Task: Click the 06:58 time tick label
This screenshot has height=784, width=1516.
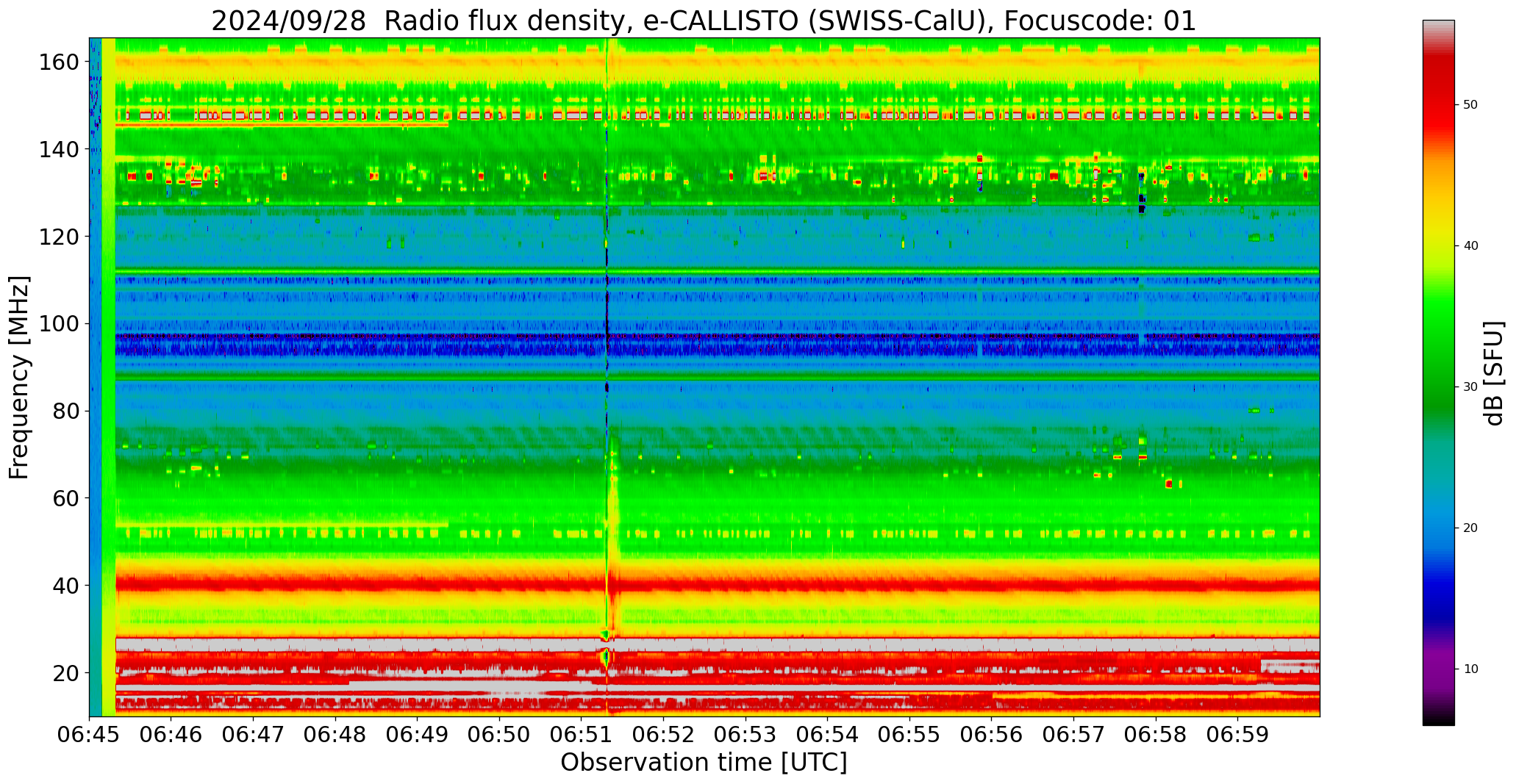Action: [1155, 735]
